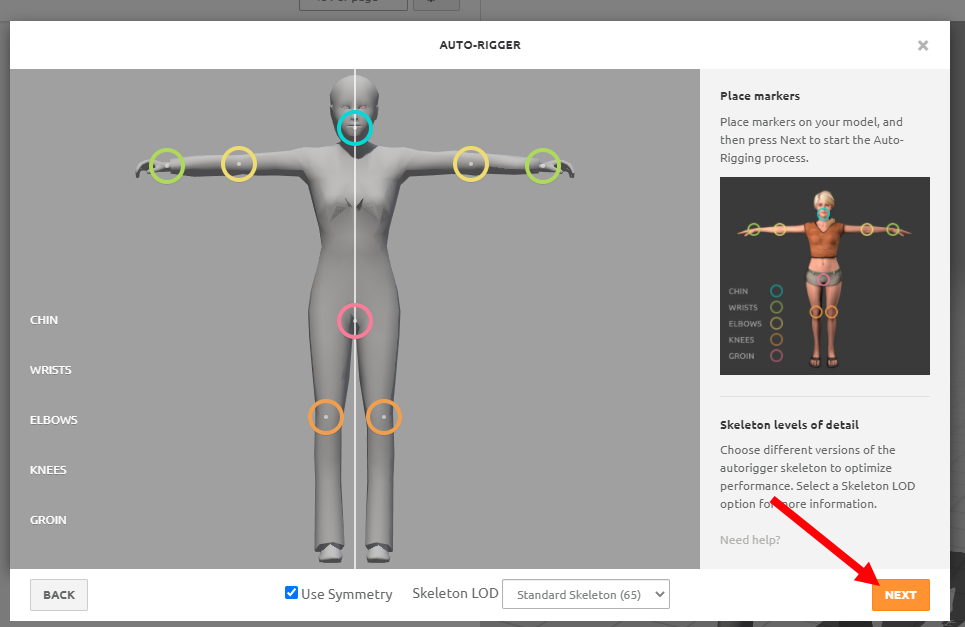This screenshot has height=627, width=965.
Task: Click the Skeleton levels of detail heading
Action: pyautogui.click(x=789, y=425)
